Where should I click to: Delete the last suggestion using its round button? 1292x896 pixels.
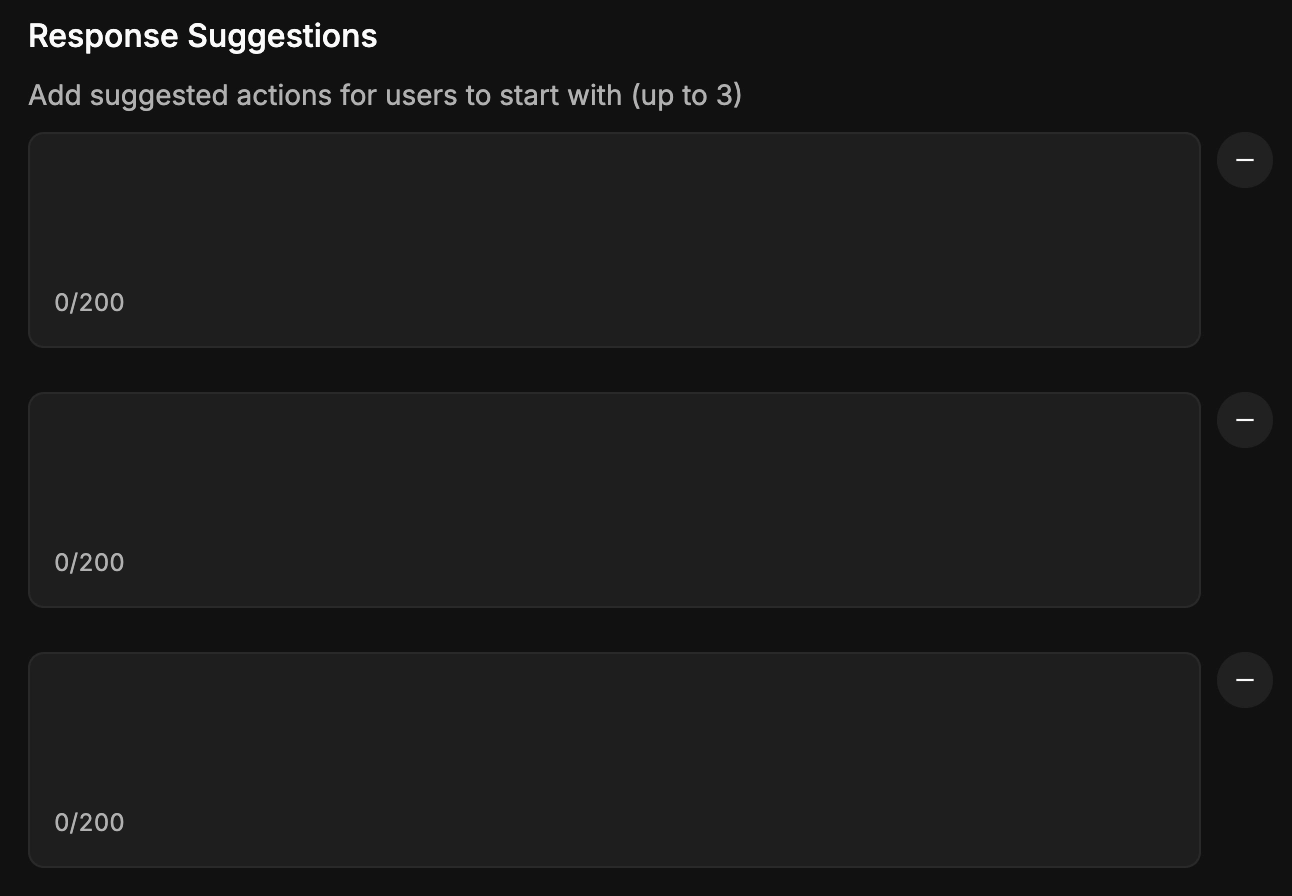(1244, 680)
